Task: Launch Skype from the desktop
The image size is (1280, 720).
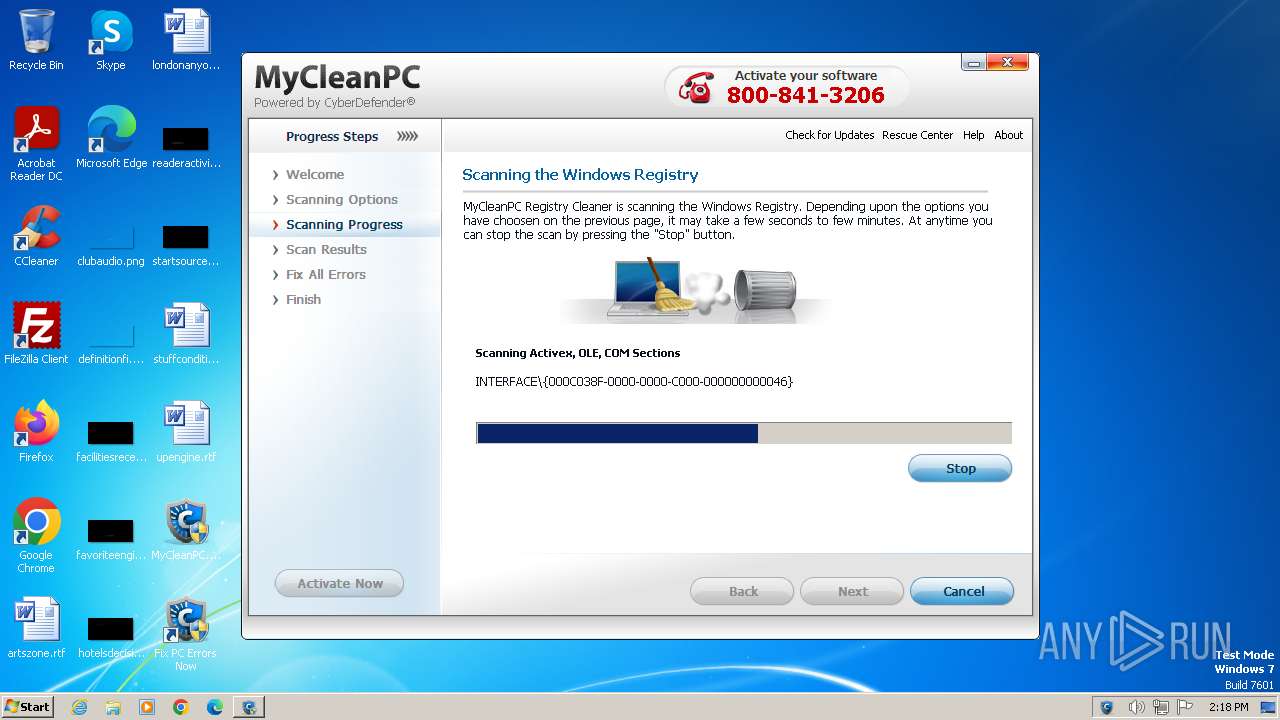Action: tap(110, 41)
